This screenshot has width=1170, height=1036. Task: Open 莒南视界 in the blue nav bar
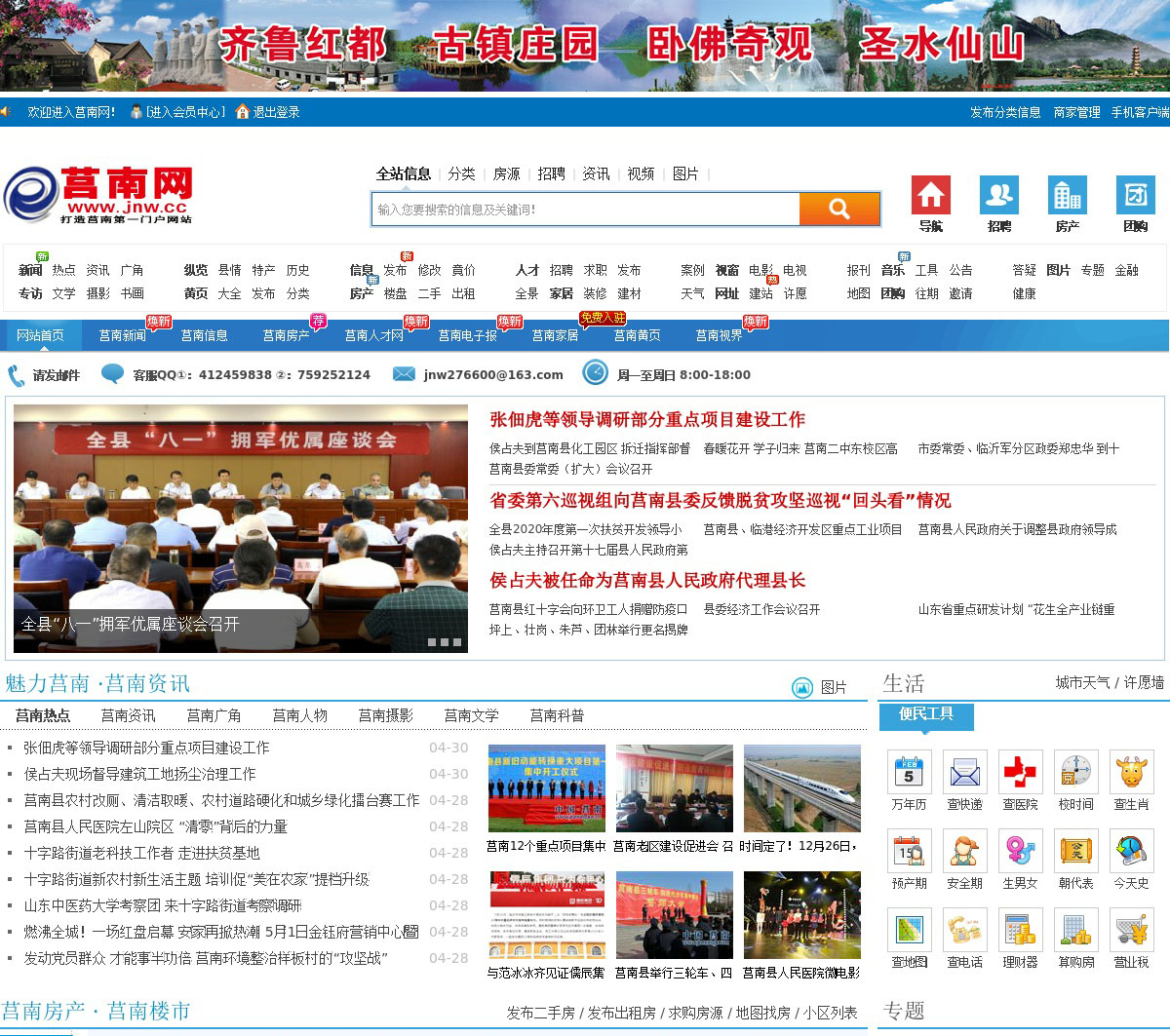[719, 335]
